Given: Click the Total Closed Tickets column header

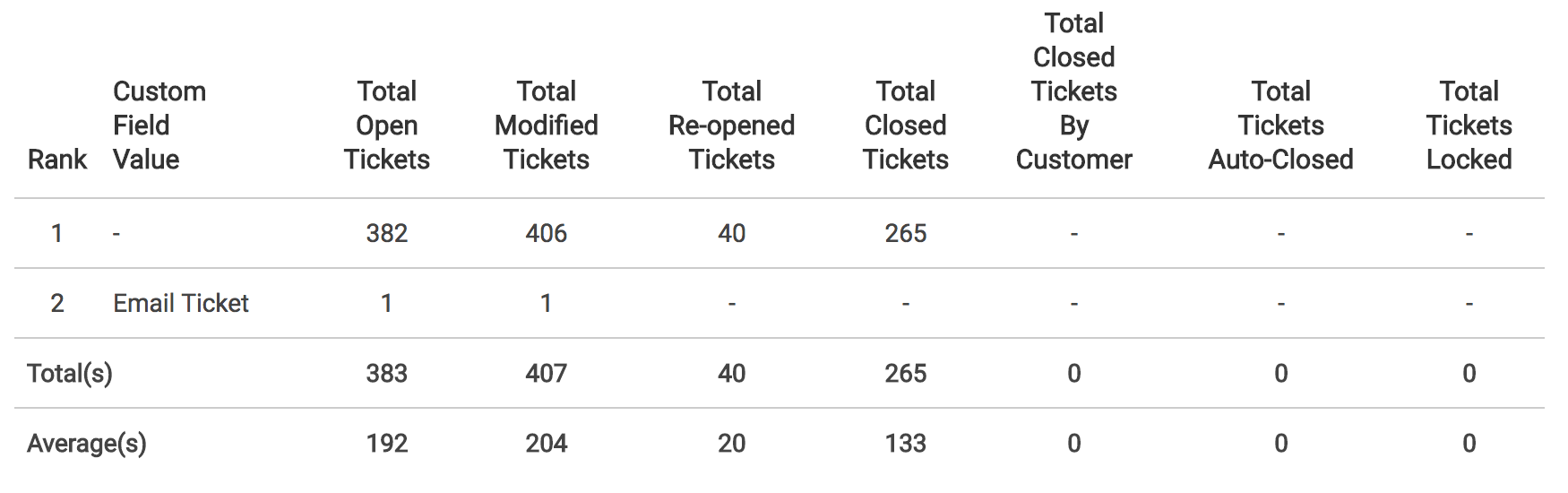Looking at the screenshot, I should point(905,125).
